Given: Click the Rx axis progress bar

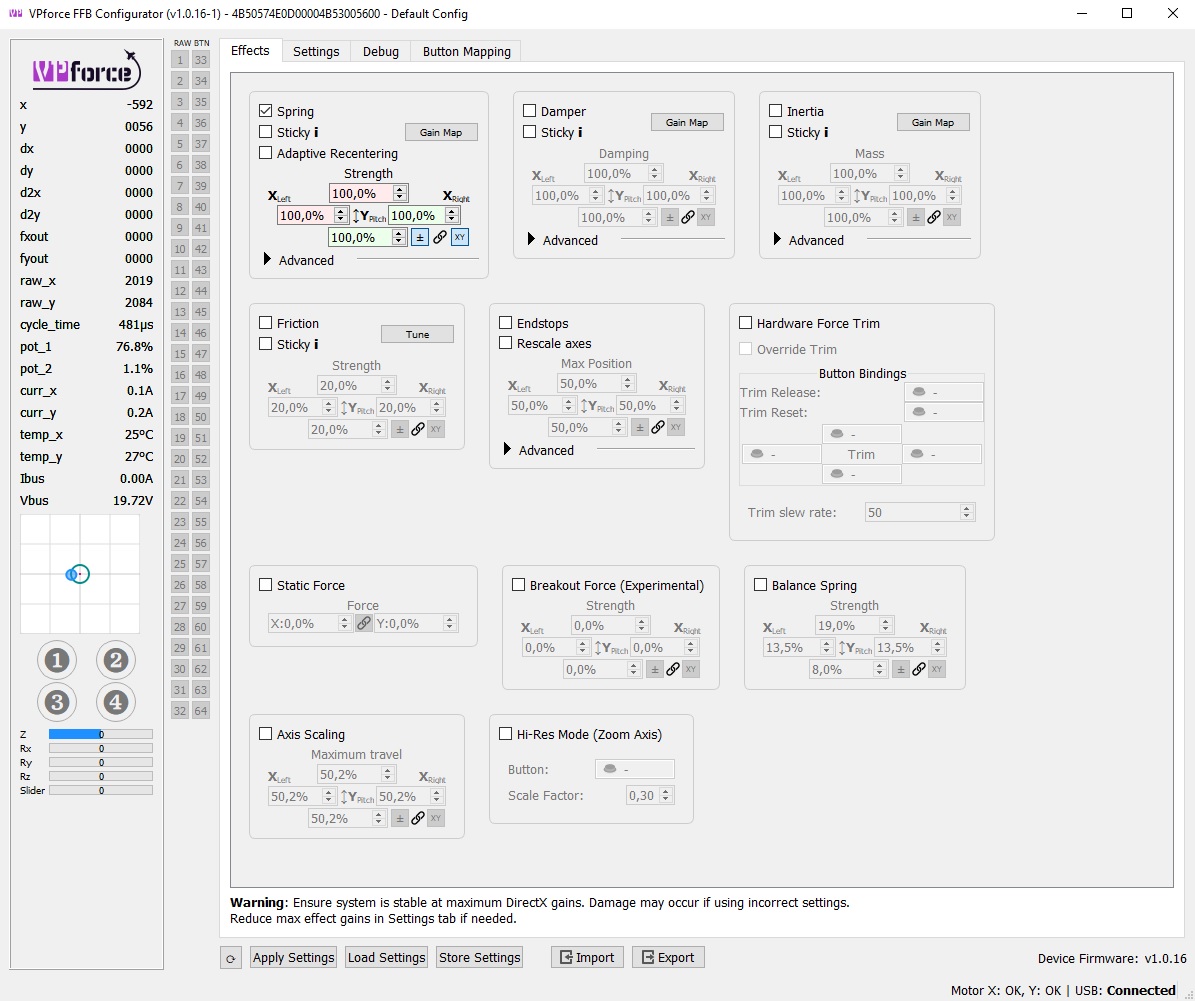Looking at the screenshot, I should (101, 749).
